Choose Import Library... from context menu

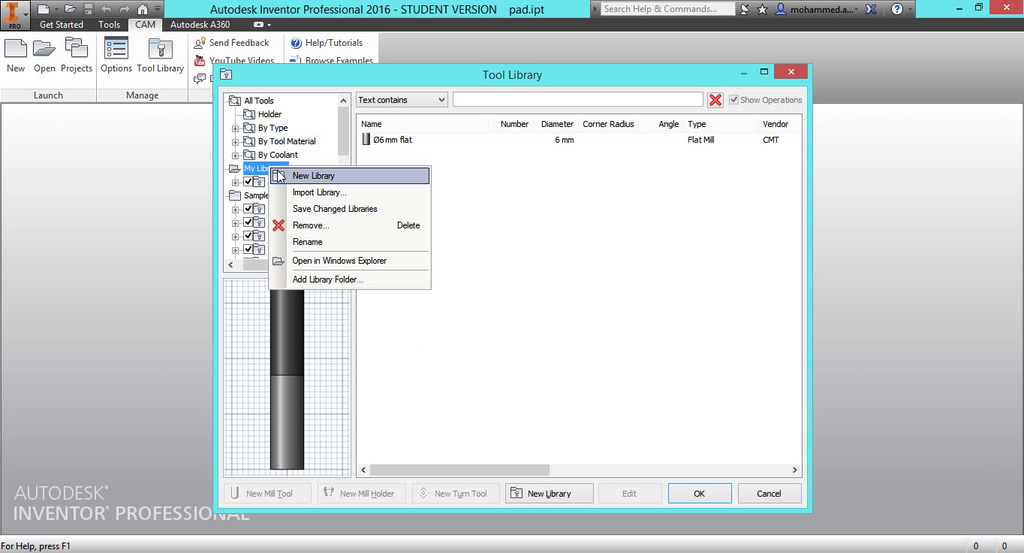[x=350, y=193]
